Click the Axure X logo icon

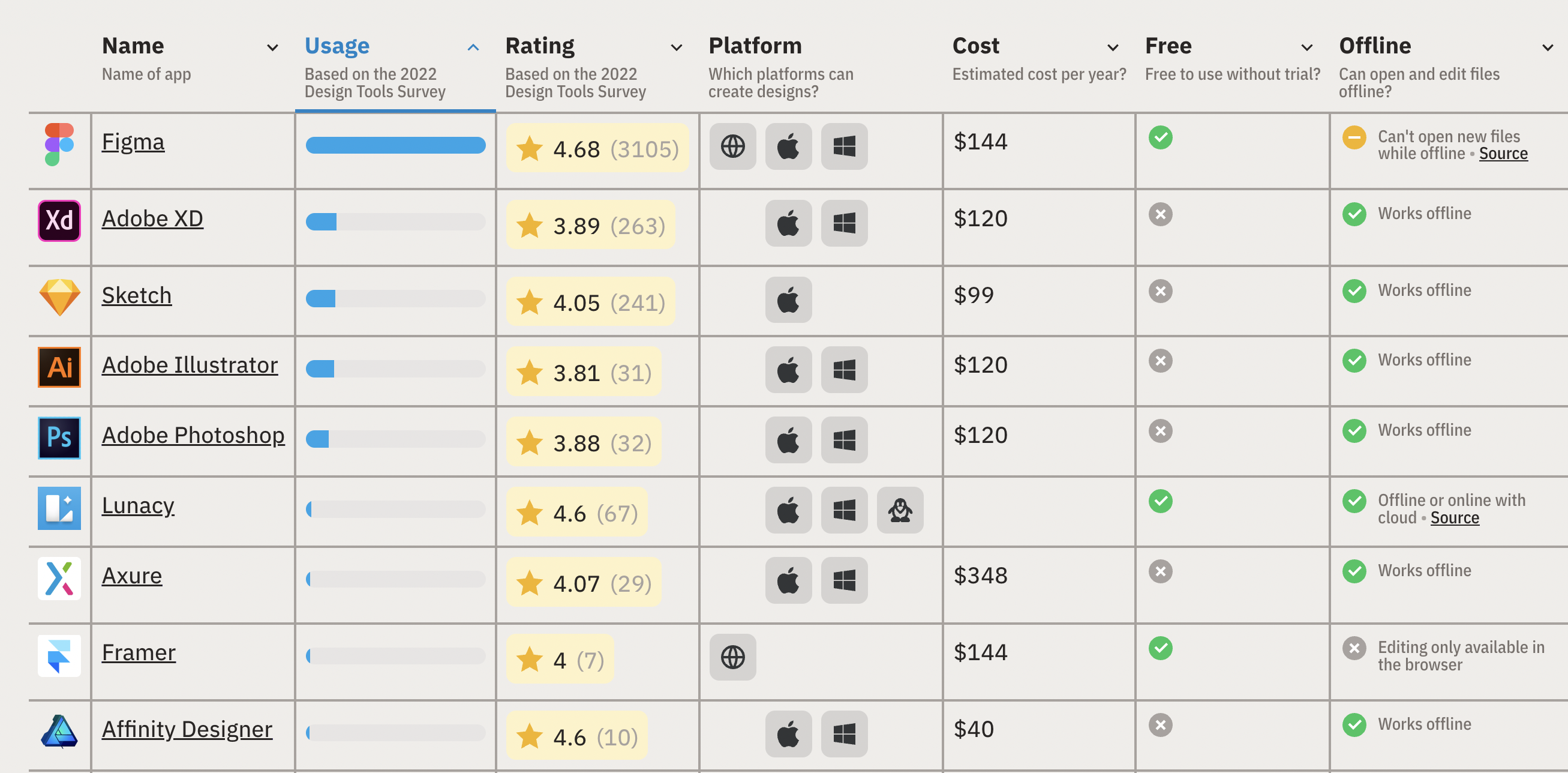coord(59,578)
